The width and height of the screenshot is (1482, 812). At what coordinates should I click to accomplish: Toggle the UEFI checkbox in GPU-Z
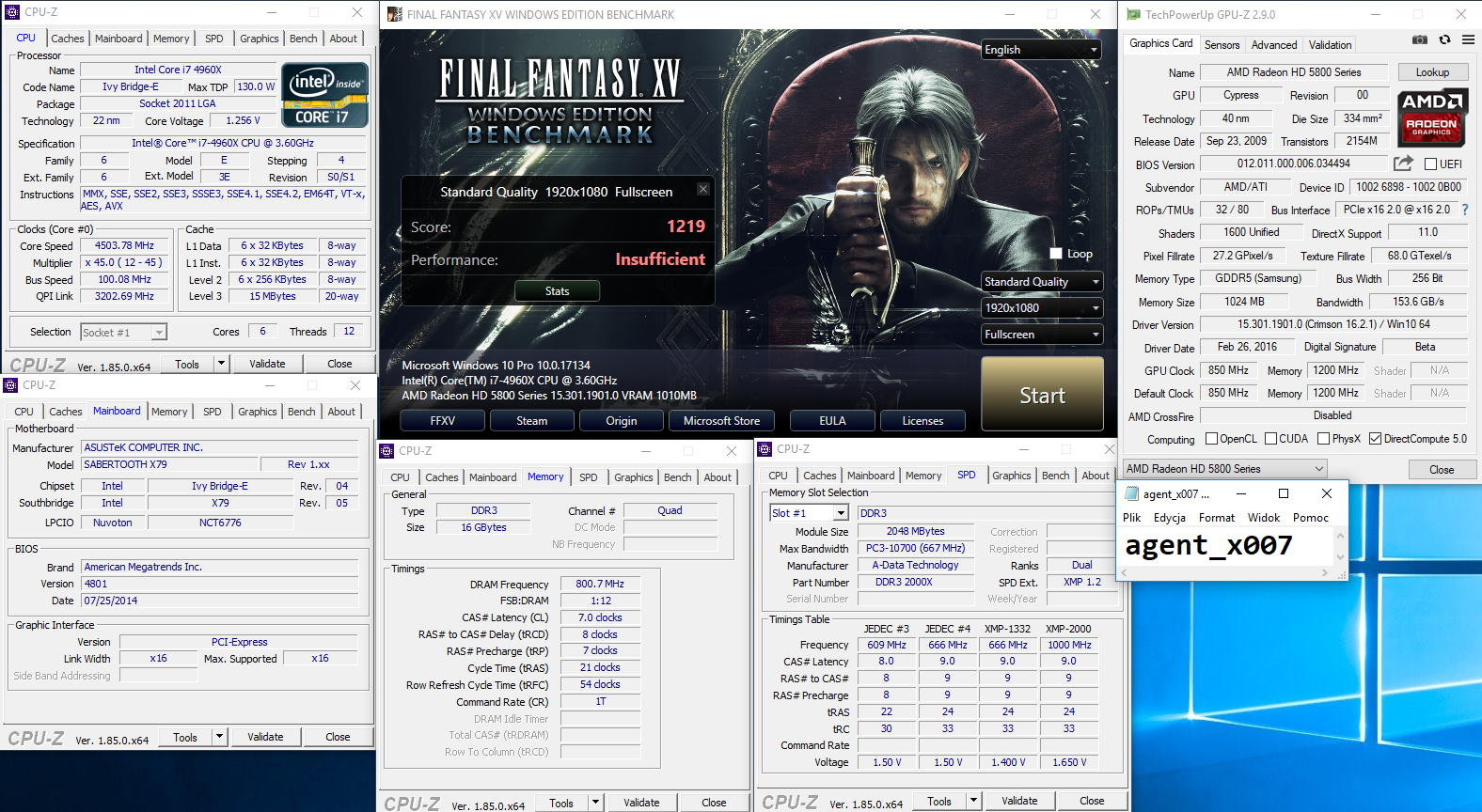click(x=1430, y=164)
